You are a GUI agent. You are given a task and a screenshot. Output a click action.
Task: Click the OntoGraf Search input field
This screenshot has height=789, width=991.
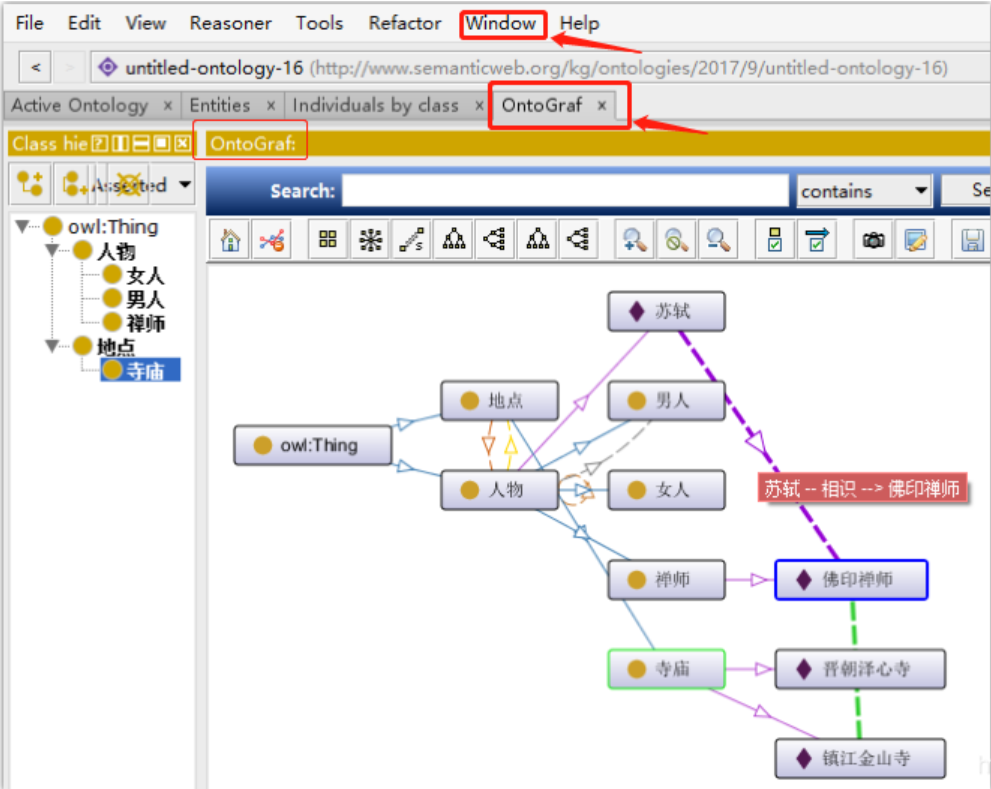(x=565, y=190)
